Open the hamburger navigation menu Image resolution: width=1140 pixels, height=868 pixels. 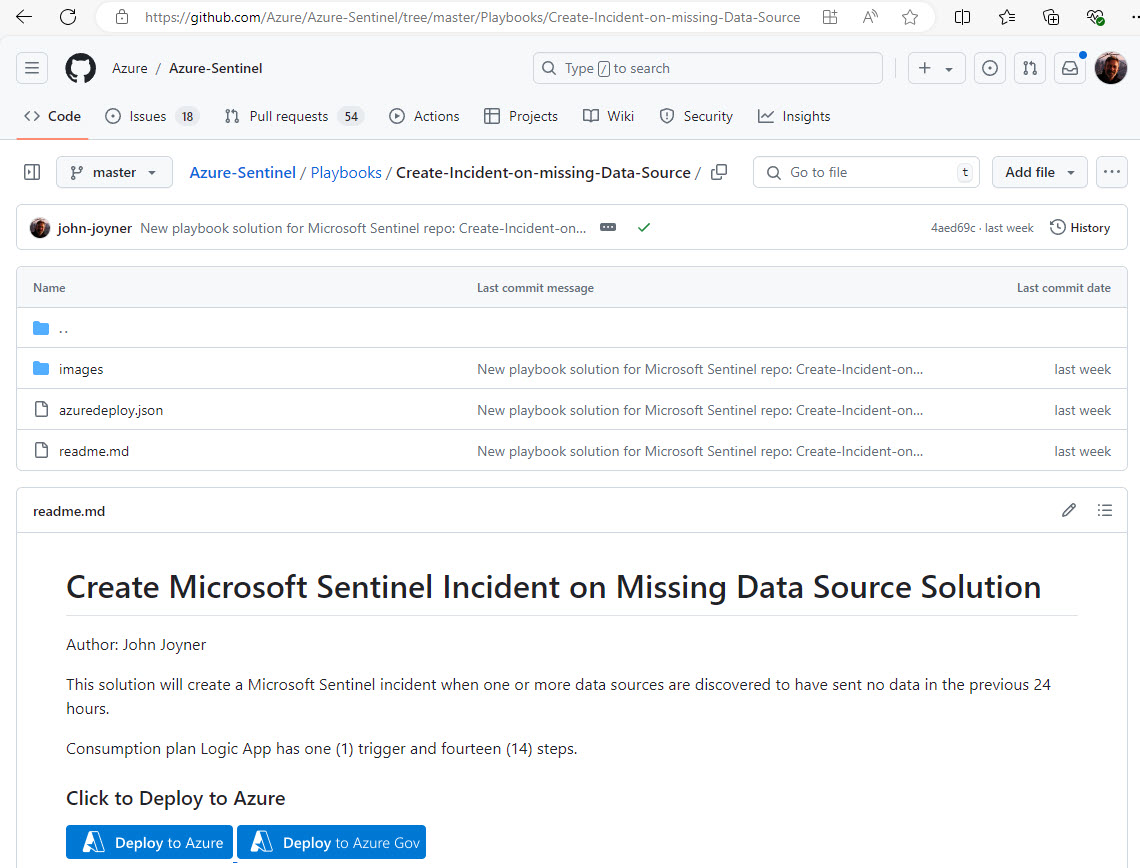[x=32, y=68]
